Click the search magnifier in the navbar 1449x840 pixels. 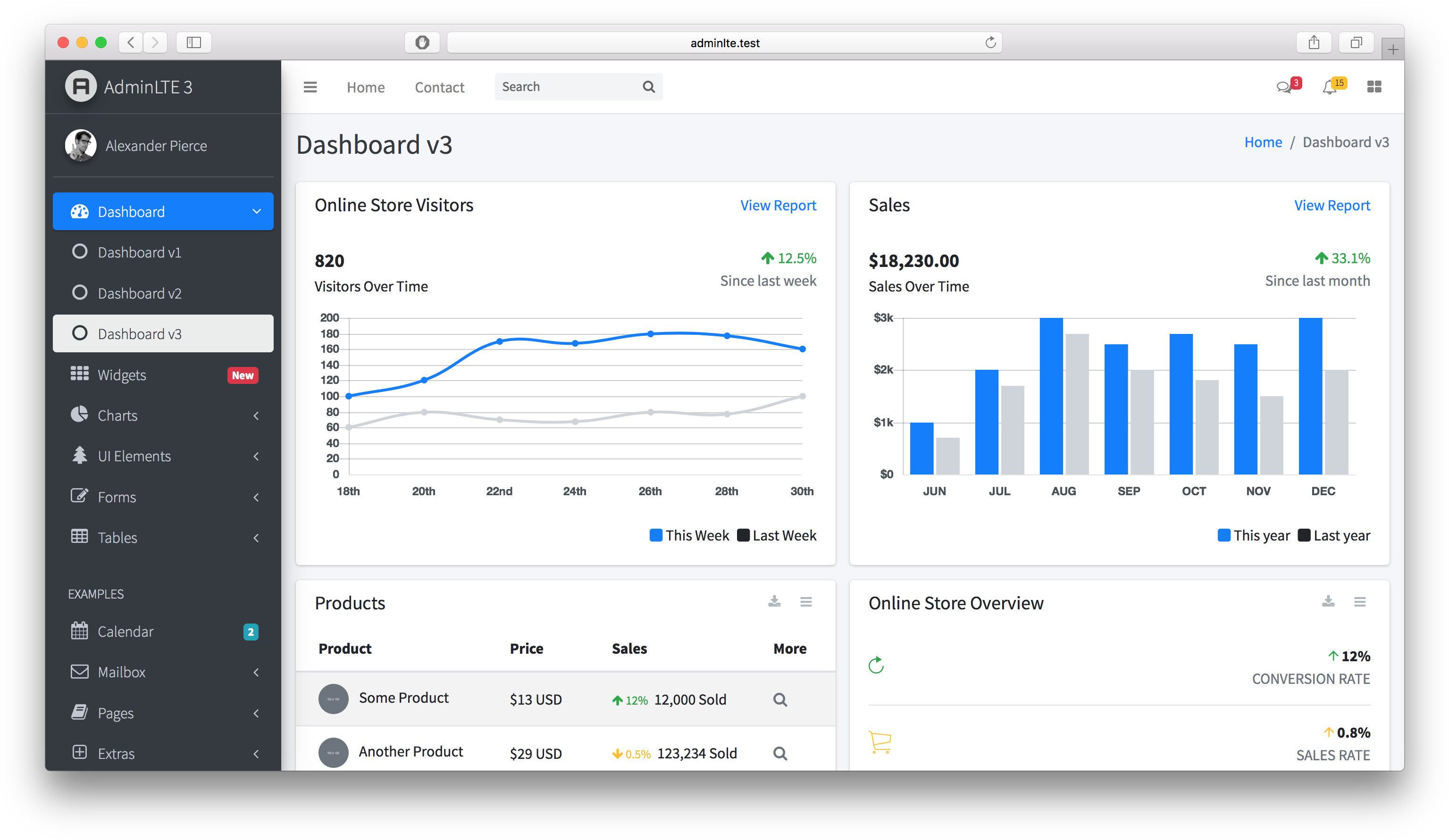tap(648, 86)
